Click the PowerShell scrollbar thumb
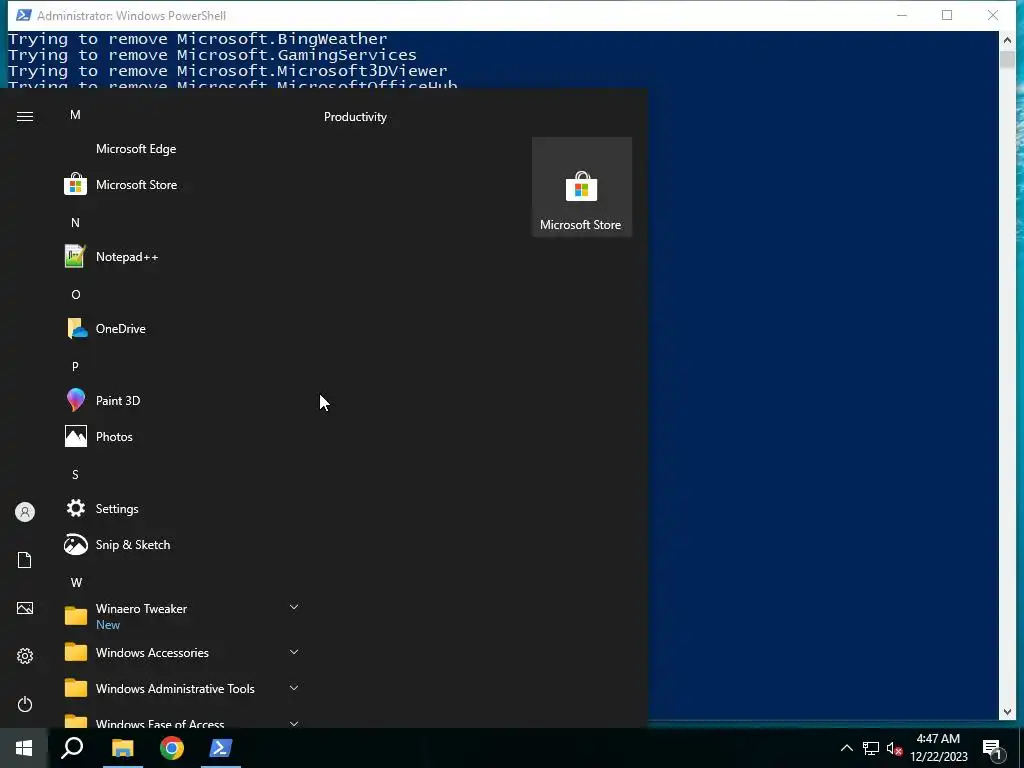The width and height of the screenshot is (1024, 768). (x=1007, y=59)
